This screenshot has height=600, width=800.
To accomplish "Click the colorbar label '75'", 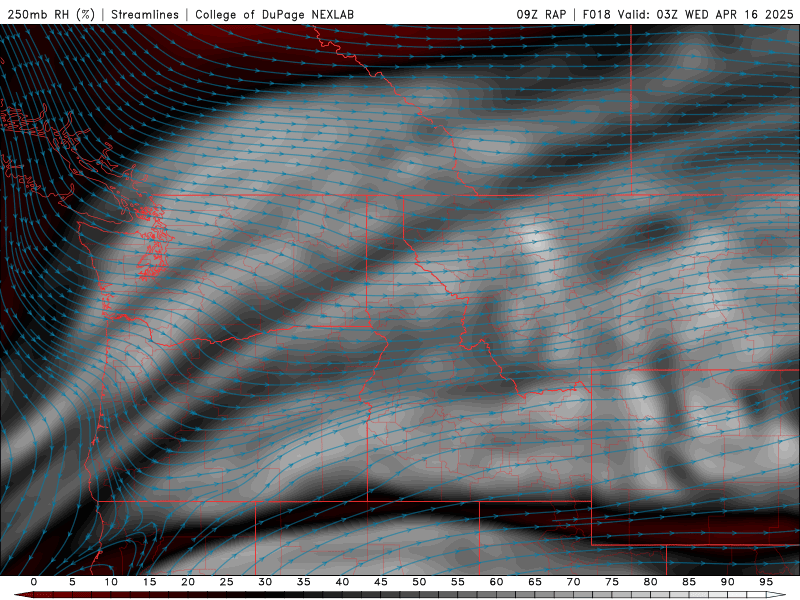I will [x=612, y=582].
